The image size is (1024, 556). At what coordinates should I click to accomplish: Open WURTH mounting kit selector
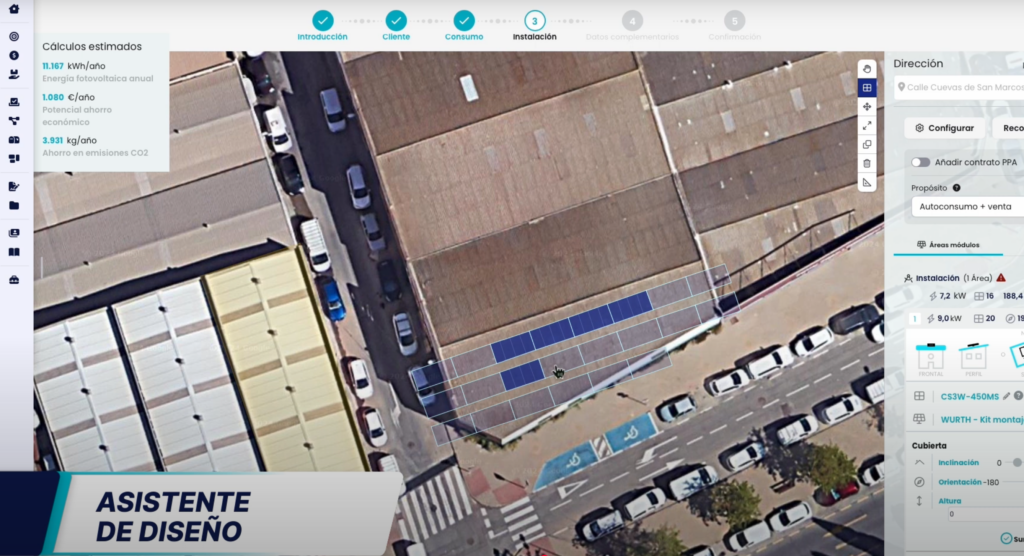click(x=981, y=420)
